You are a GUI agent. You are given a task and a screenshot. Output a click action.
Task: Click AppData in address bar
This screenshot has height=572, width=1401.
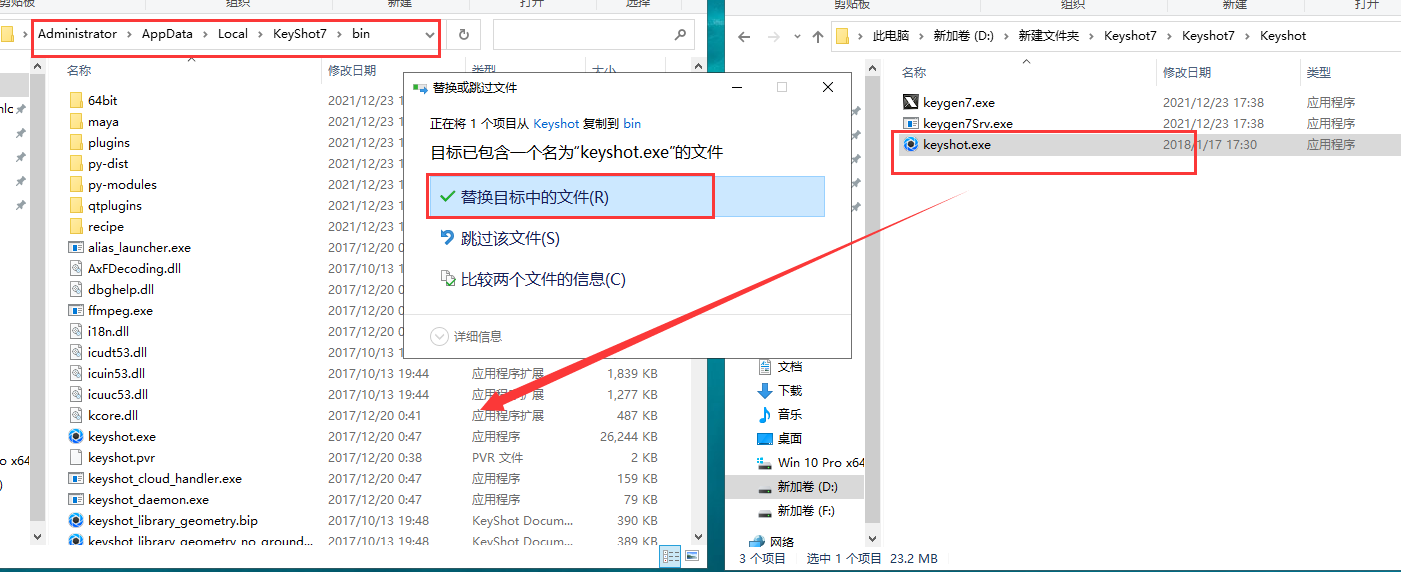pyautogui.click(x=167, y=34)
